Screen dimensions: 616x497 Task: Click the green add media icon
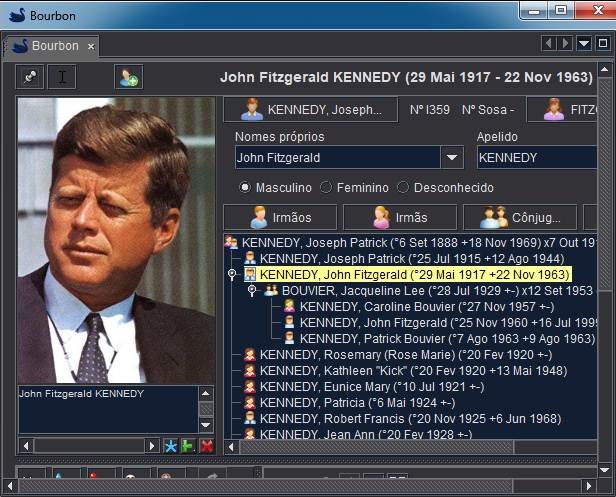tap(188, 445)
